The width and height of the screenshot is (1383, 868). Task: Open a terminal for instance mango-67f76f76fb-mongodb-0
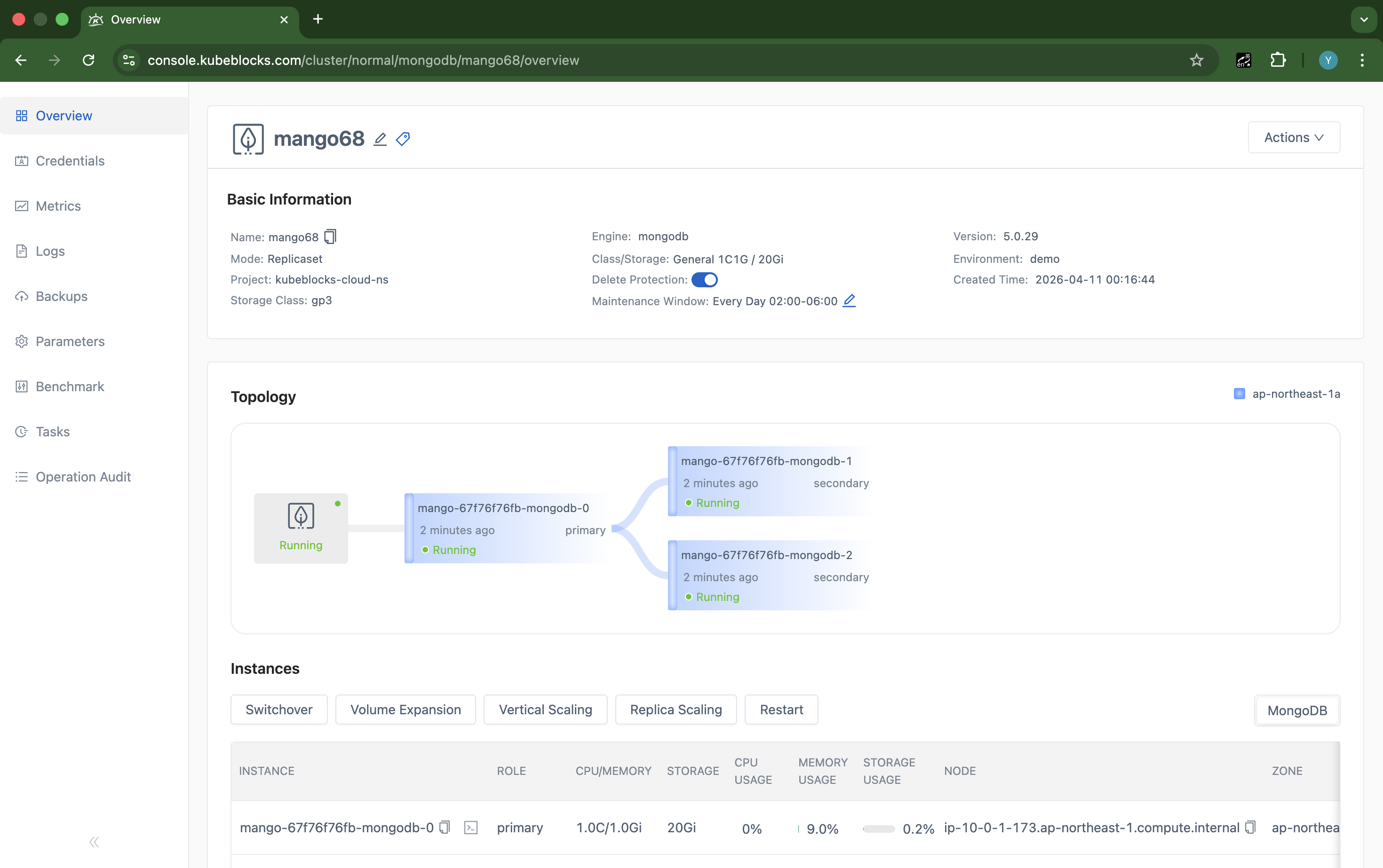[x=471, y=828]
